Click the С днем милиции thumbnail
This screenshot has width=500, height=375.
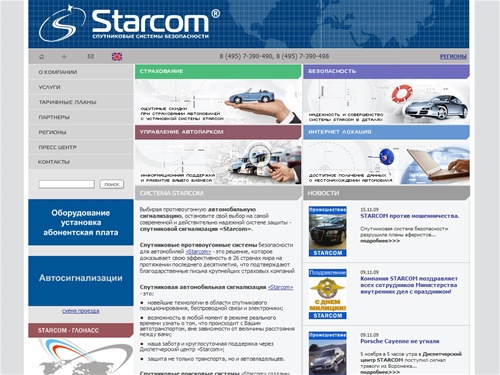tap(327, 294)
